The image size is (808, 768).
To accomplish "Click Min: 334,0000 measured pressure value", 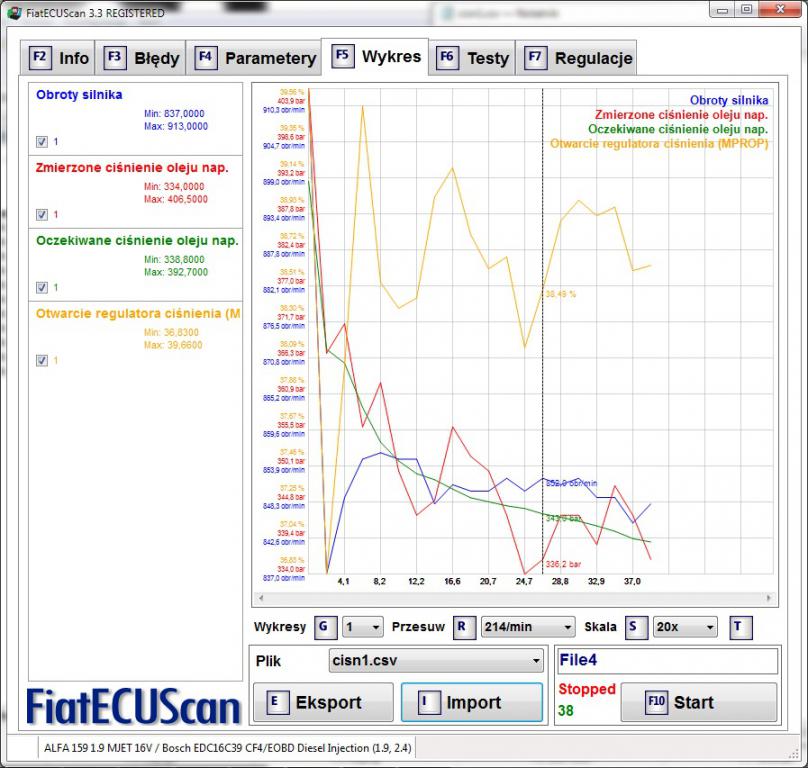I will pyautogui.click(x=174, y=187).
